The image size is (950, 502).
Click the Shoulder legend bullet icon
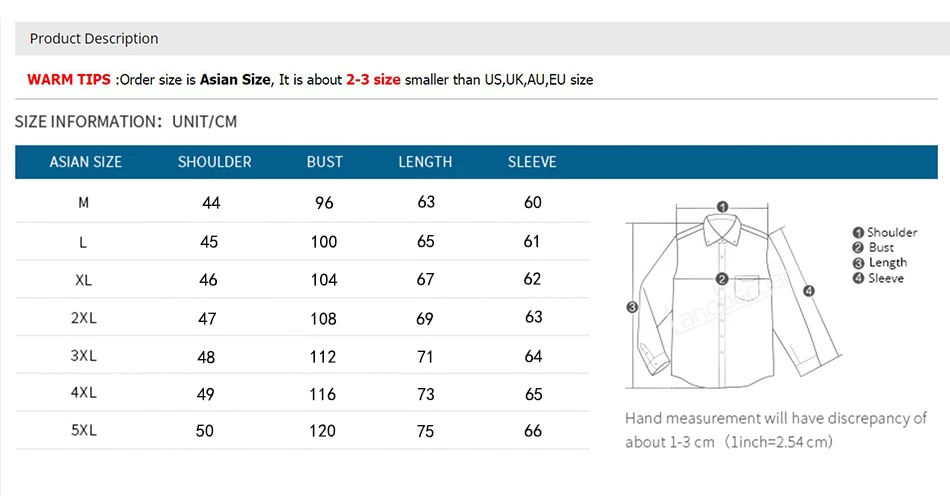coord(858,233)
